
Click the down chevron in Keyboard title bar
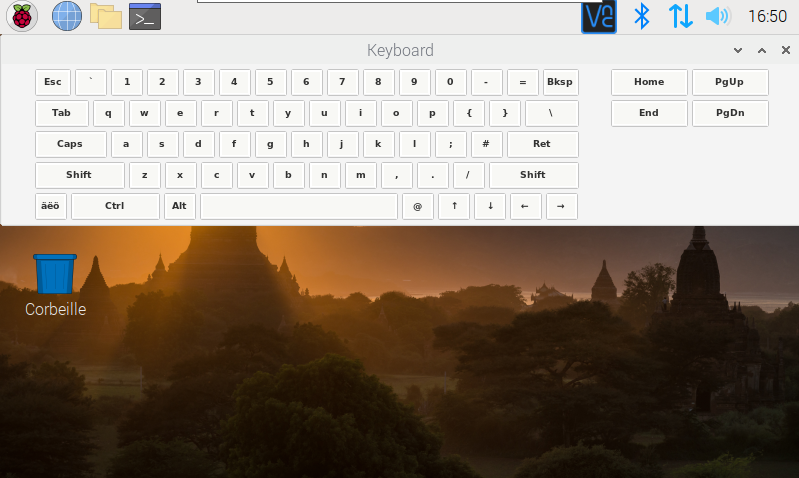[x=737, y=50]
